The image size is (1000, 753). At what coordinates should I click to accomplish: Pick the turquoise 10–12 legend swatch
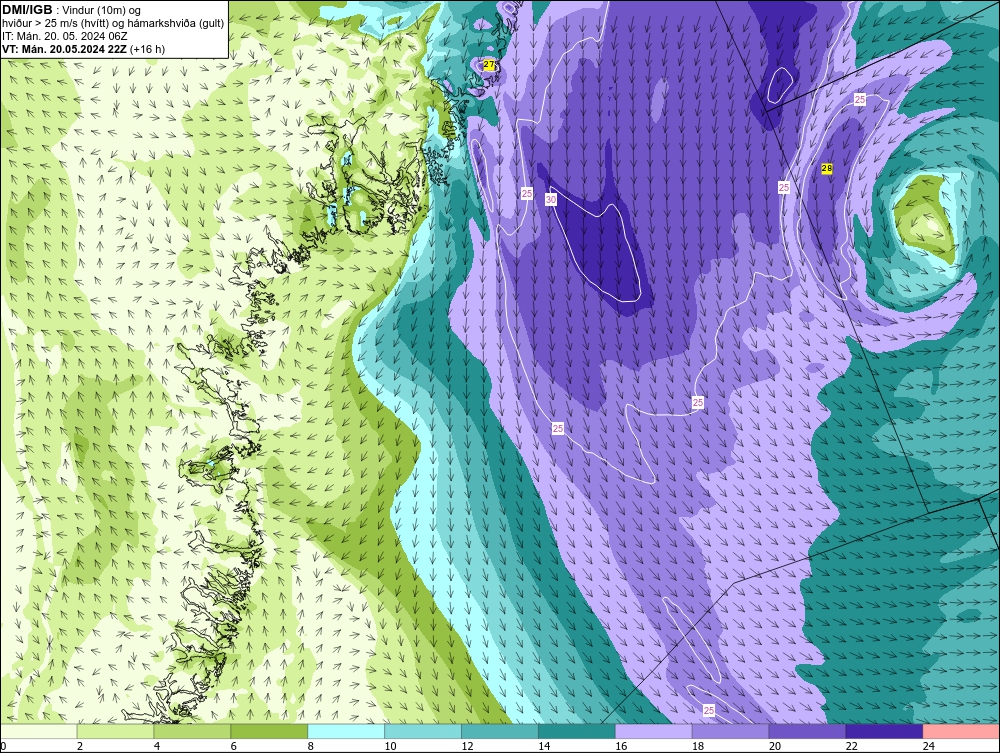[423, 731]
